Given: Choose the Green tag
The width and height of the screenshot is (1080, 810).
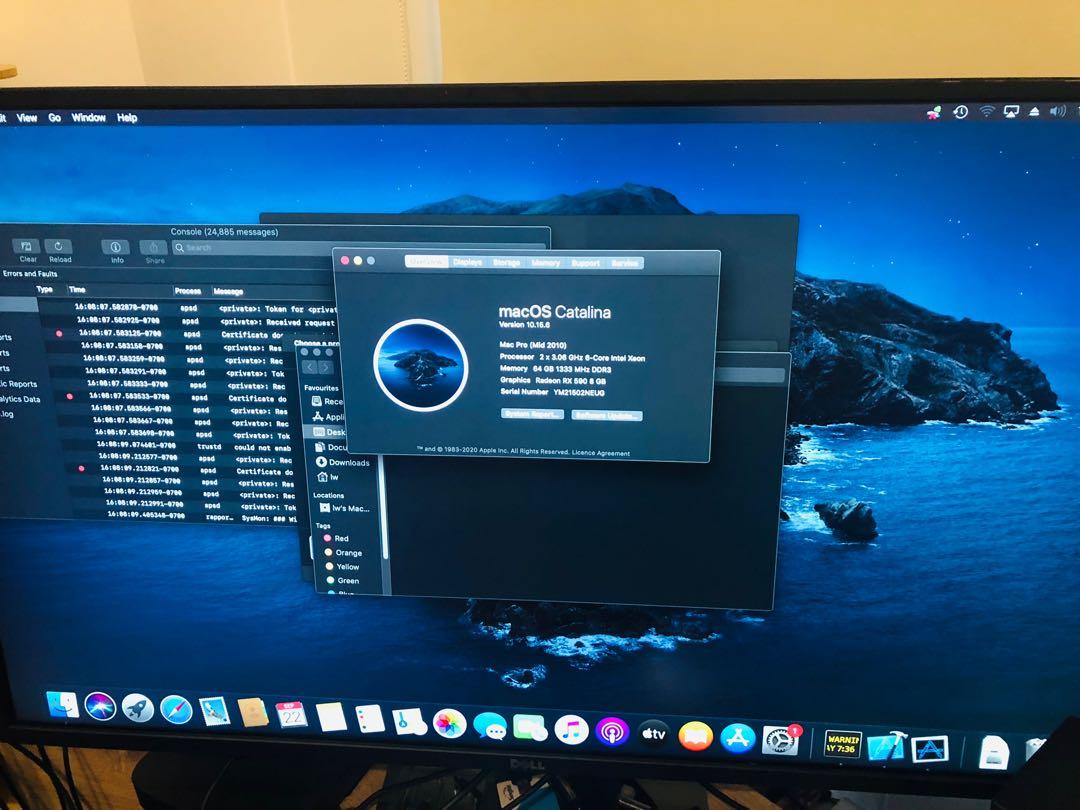Looking at the screenshot, I should [343, 581].
